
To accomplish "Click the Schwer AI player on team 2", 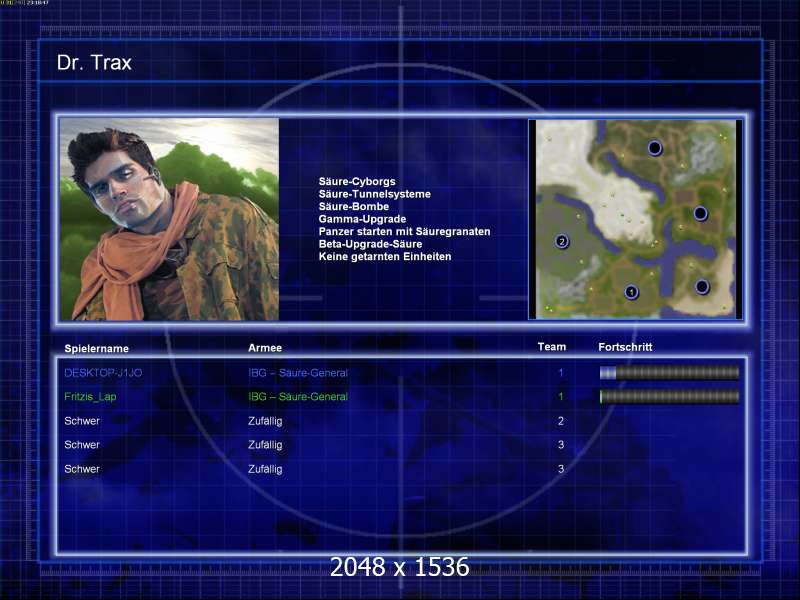I will [x=82, y=421].
